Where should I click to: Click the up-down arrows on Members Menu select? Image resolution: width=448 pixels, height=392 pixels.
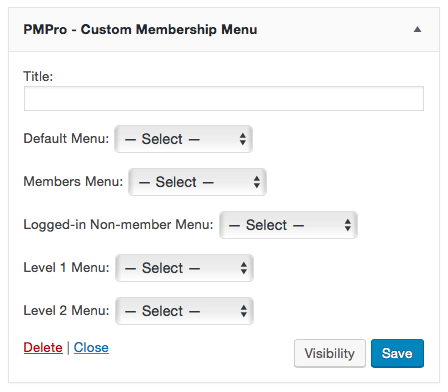[x=257, y=182]
